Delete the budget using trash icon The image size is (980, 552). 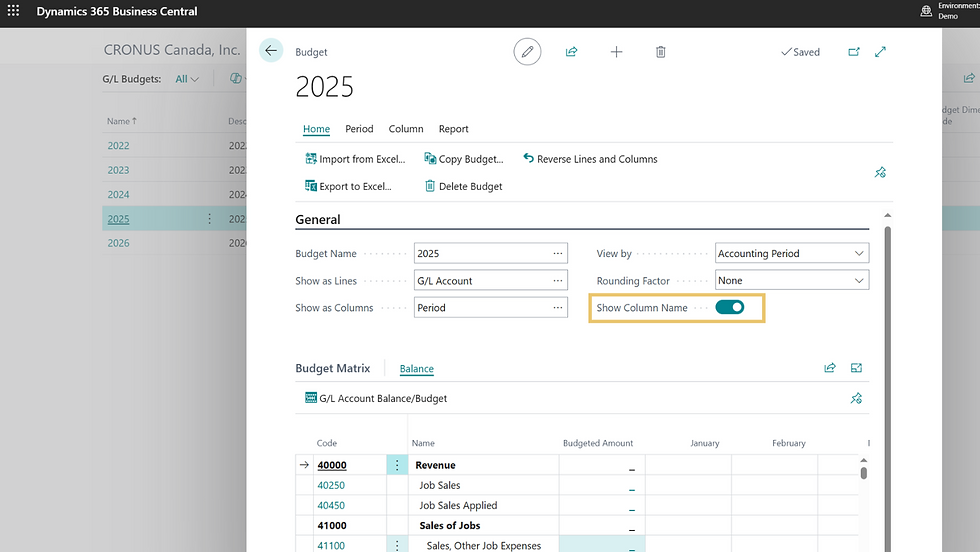point(661,52)
